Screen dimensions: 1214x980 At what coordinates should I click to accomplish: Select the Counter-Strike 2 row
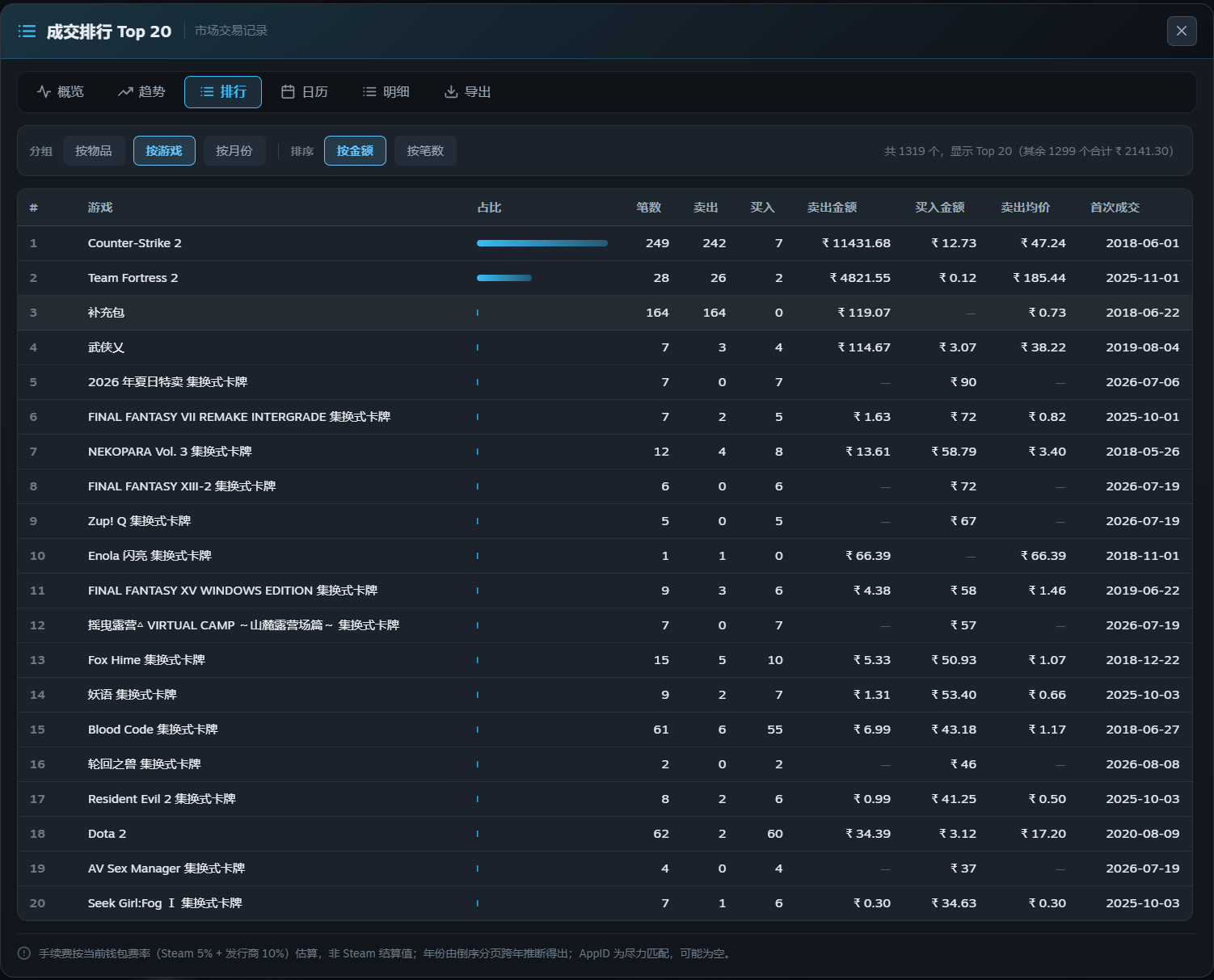[x=605, y=243]
